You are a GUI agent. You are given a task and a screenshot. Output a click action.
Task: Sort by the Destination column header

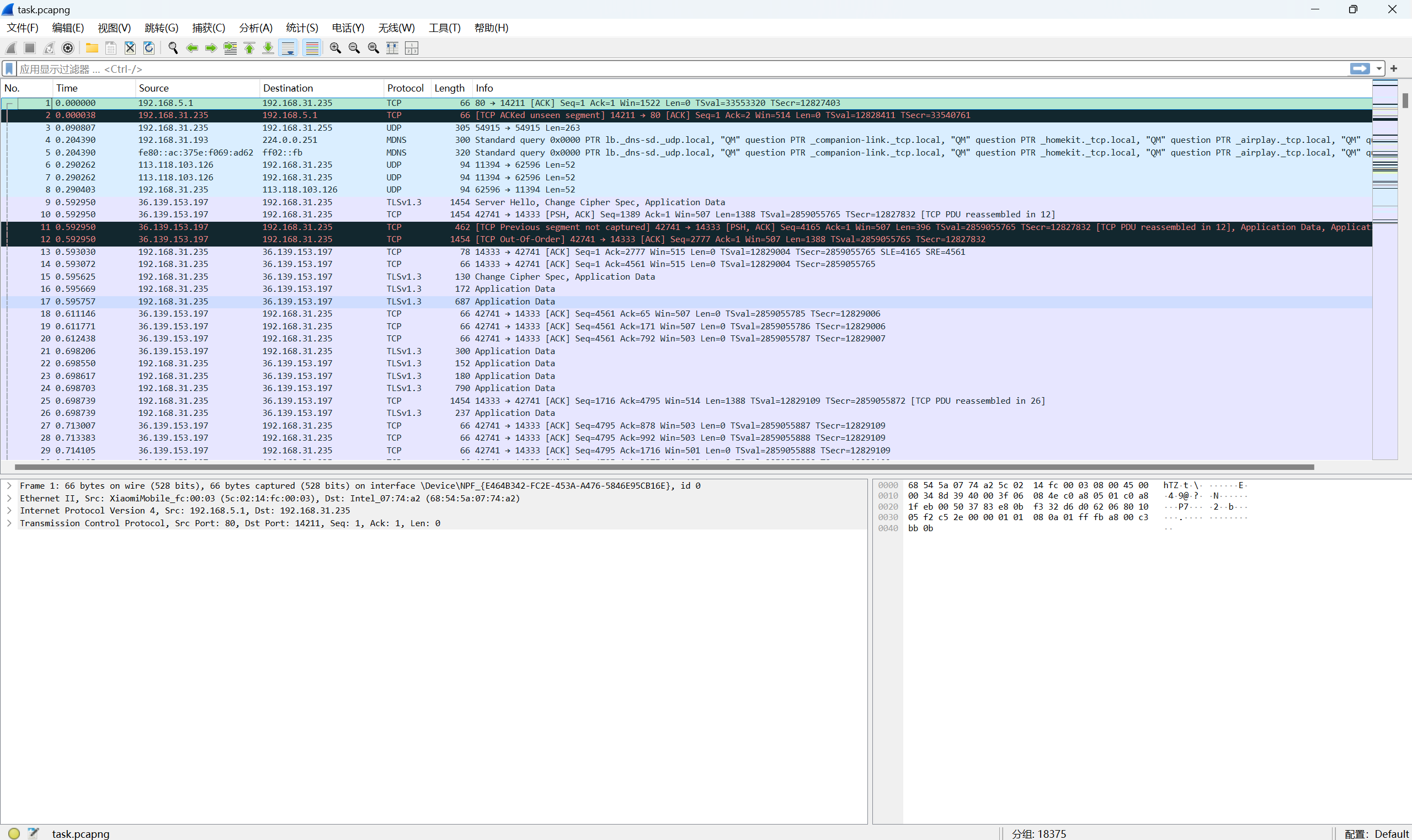coord(322,88)
